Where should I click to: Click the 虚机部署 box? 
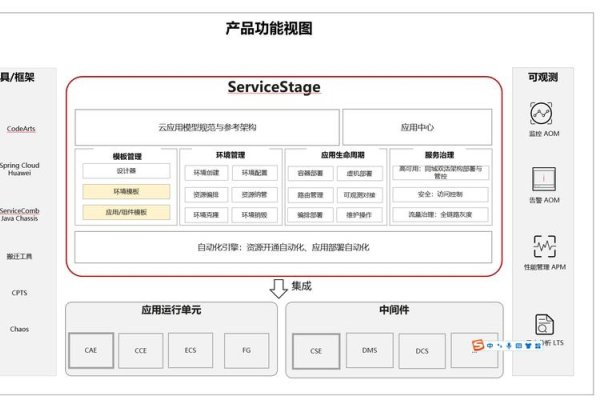pos(359,173)
